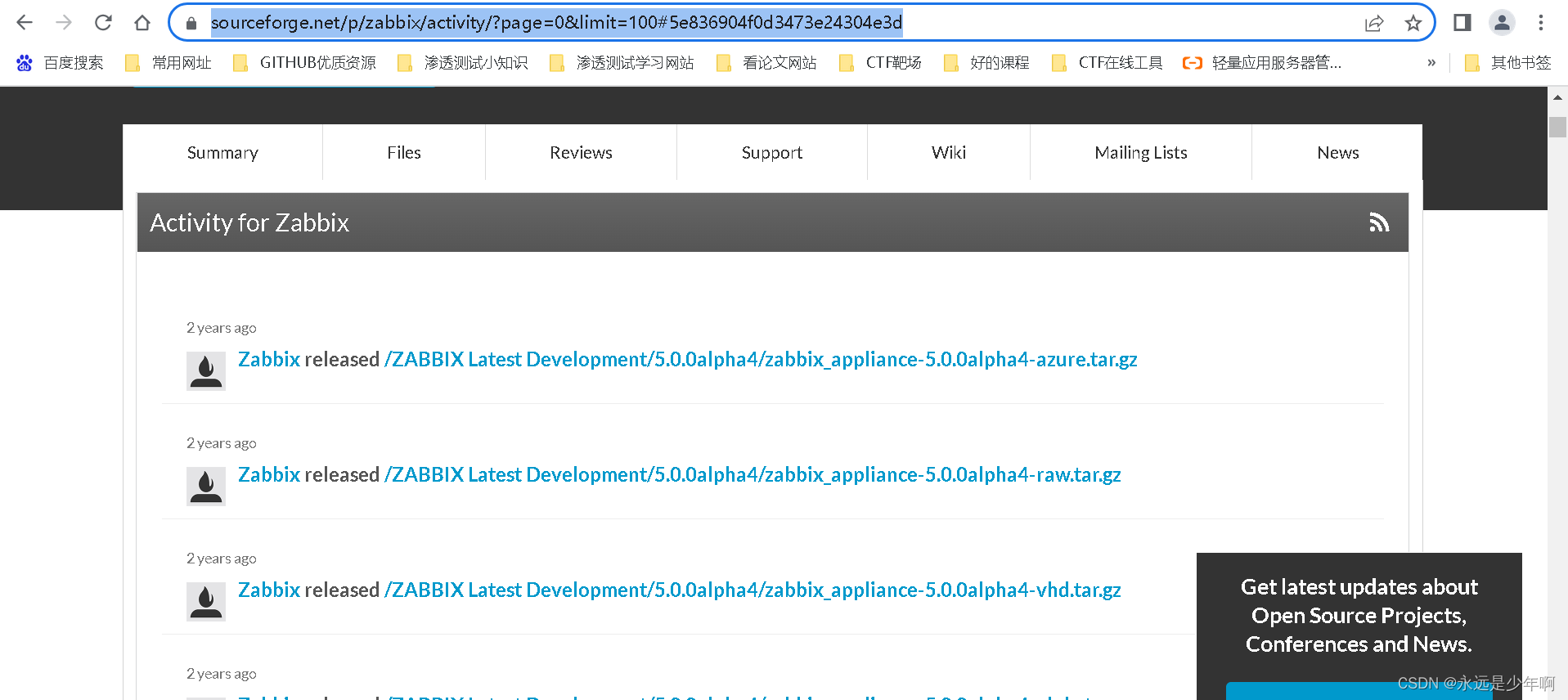The image size is (1568, 700).
Task: Click '2 years ago' above the raw entry
Action: point(222,443)
